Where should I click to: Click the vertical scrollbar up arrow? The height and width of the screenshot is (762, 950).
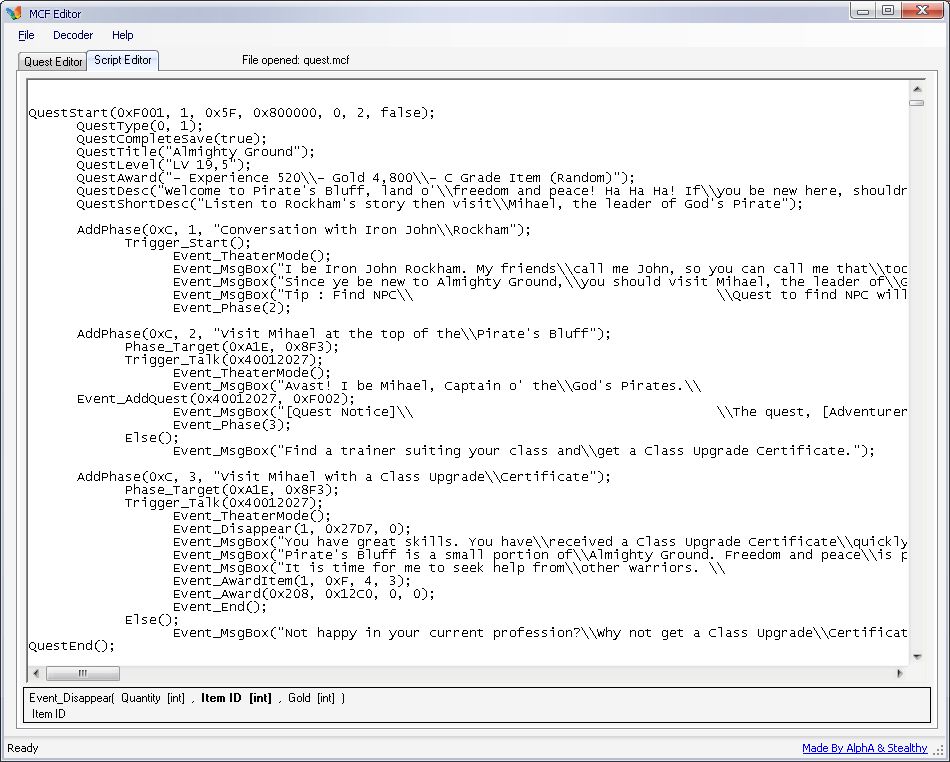916,89
